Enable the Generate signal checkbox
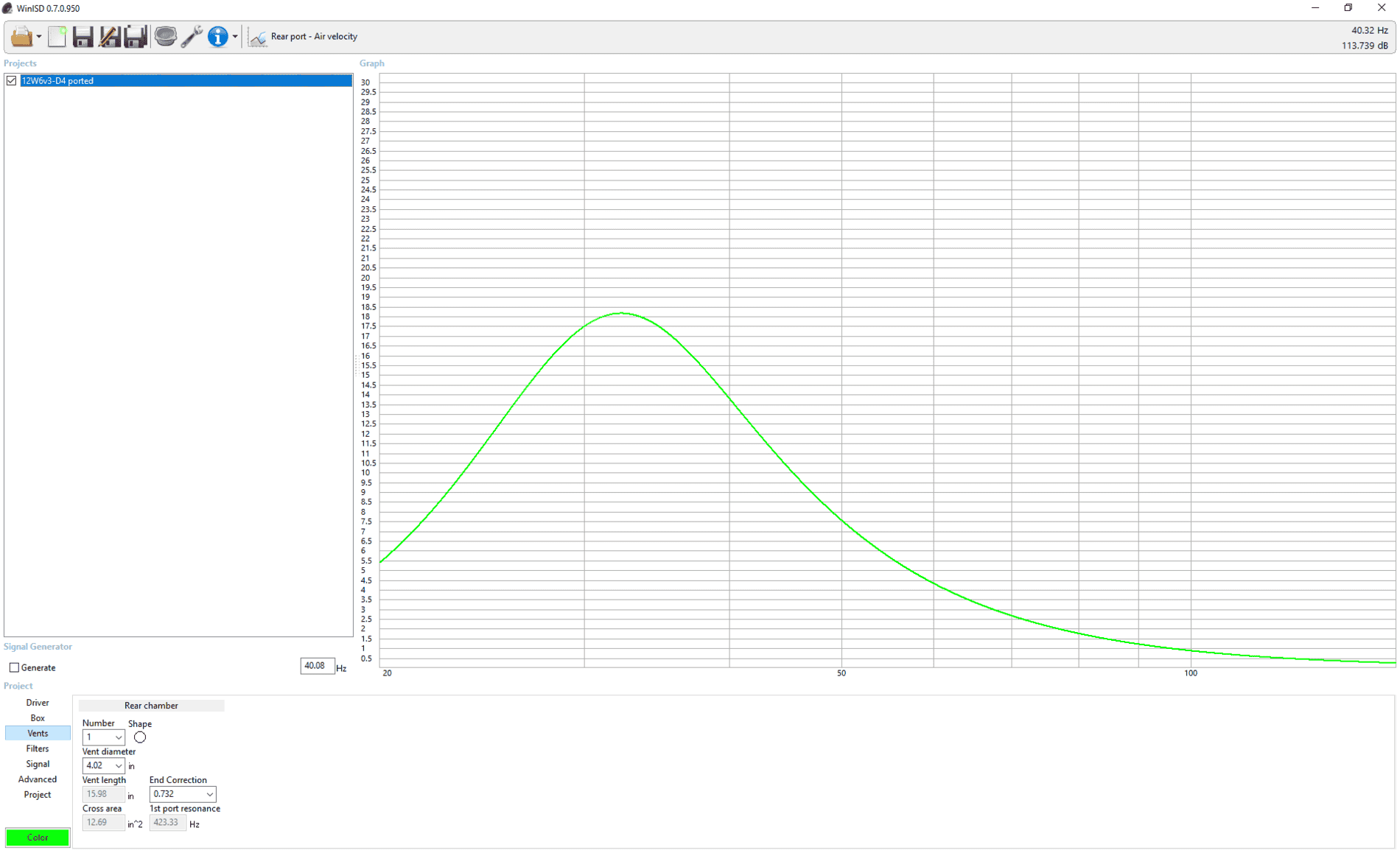 pyautogui.click(x=14, y=667)
